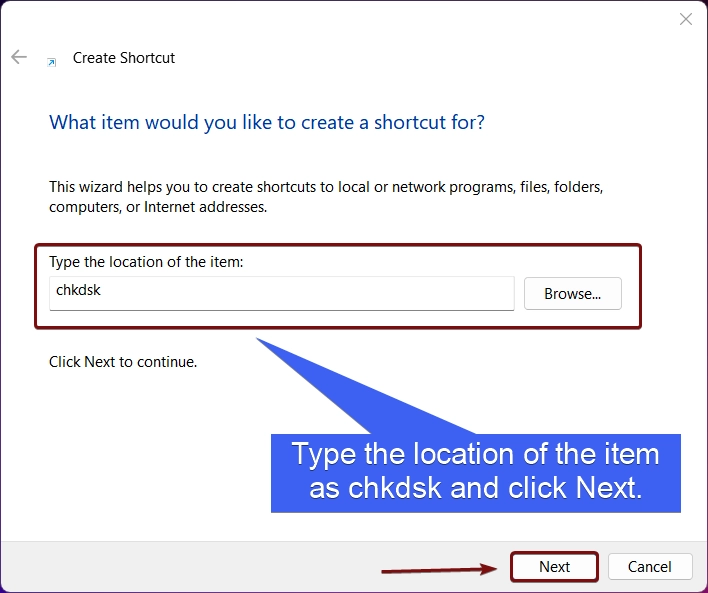
Task: Proceed with the Next button
Action: point(554,566)
